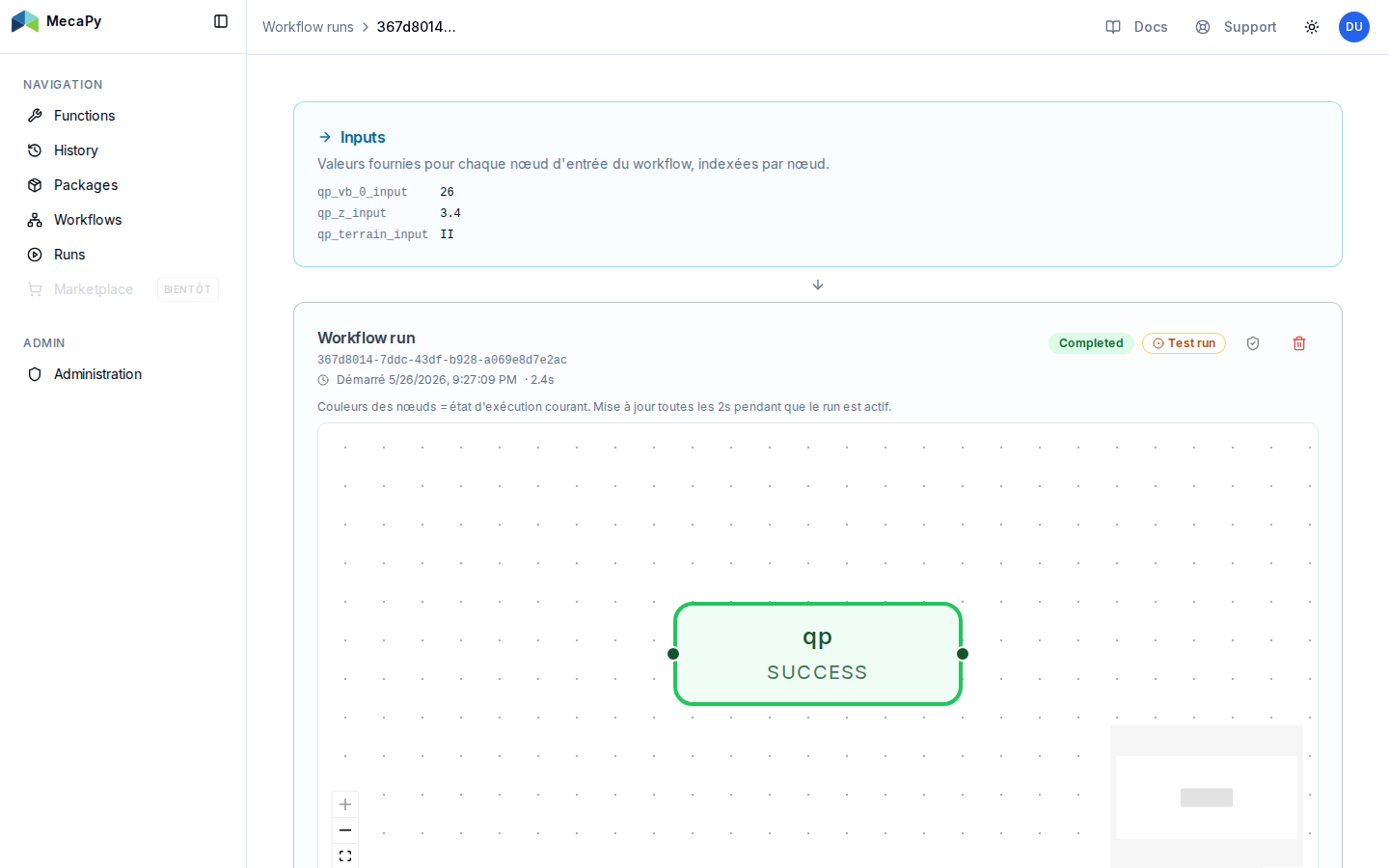Click the Inputs arrow icon
Image resolution: width=1389 pixels, height=868 pixels.
[325, 137]
